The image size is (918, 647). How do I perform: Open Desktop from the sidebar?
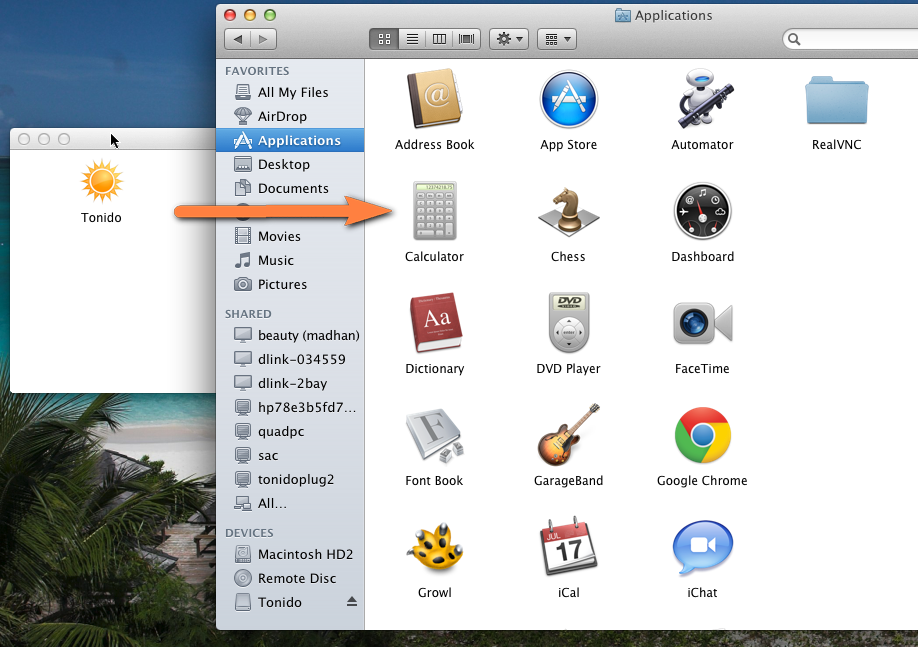click(290, 164)
